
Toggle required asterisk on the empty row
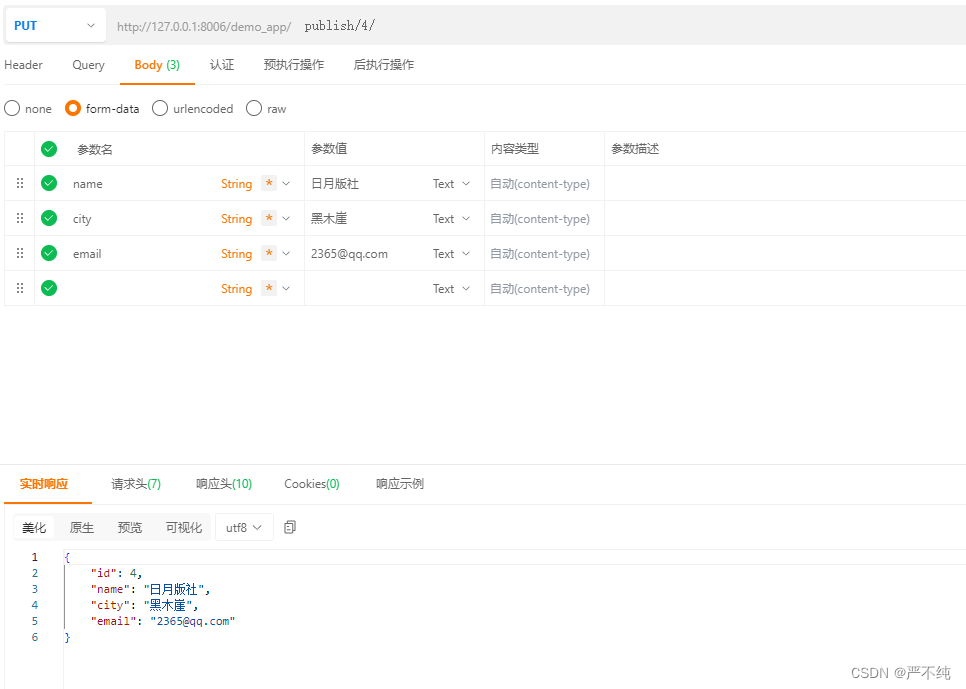269,288
